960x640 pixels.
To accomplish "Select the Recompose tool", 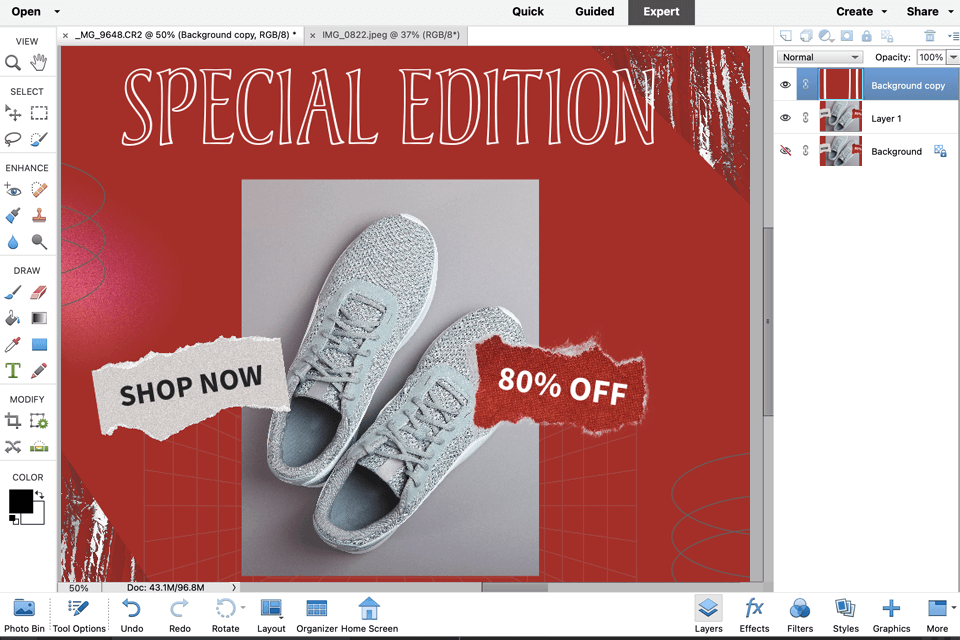I will [x=39, y=421].
